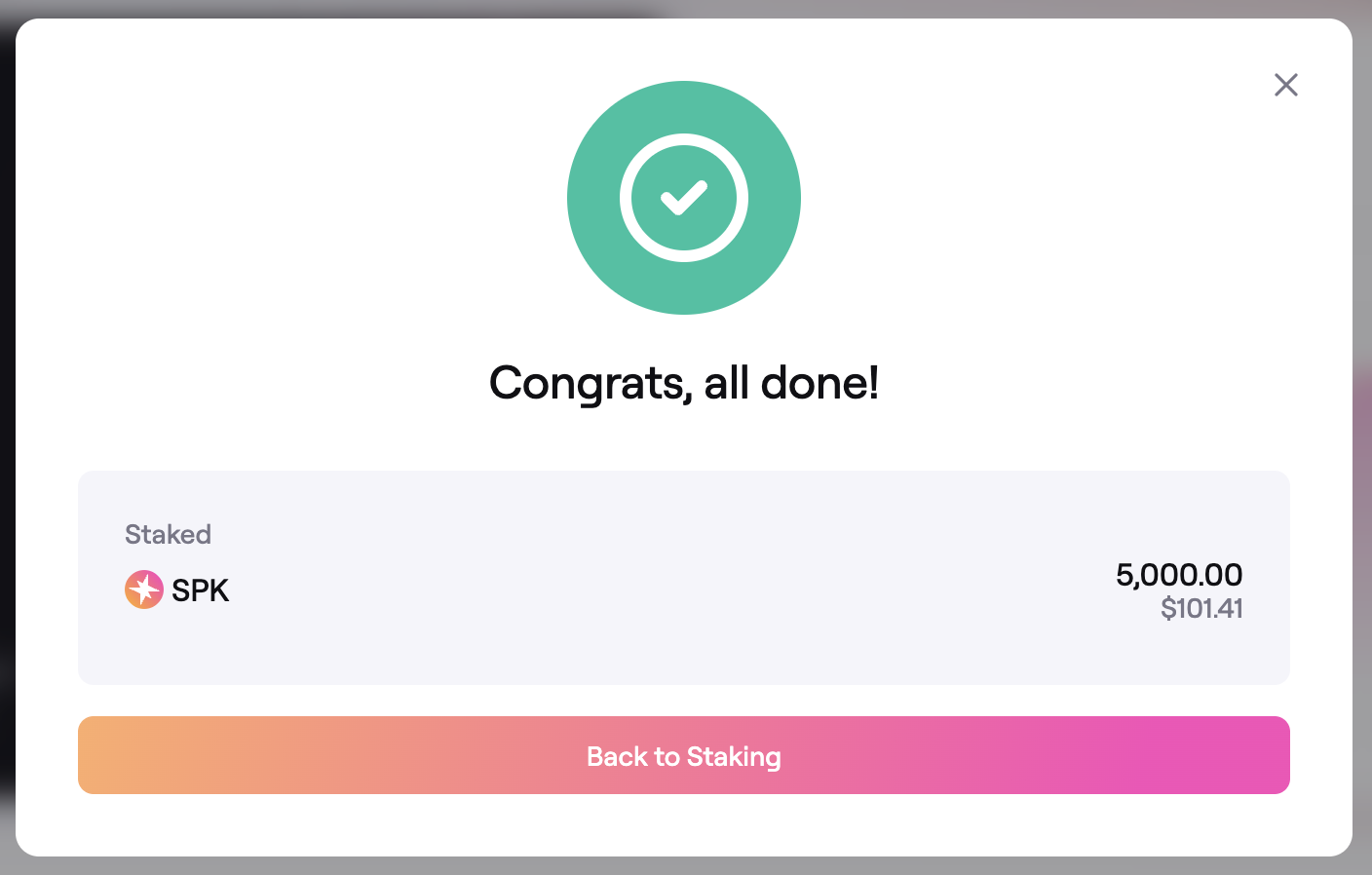Image resolution: width=1372 pixels, height=875 pixels.
Task: Click the 5,000.00 staked amount
Action: (x=1179, y=575)
